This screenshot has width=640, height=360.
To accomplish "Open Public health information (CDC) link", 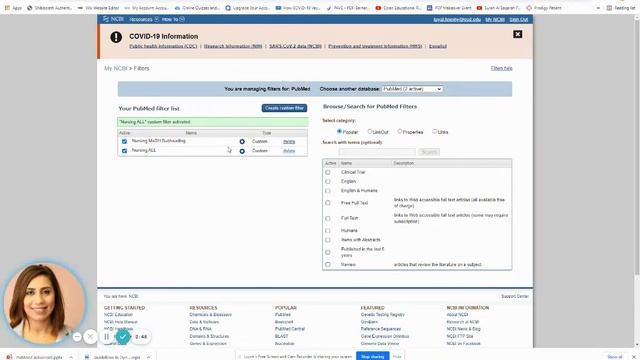I will point(163,46).
